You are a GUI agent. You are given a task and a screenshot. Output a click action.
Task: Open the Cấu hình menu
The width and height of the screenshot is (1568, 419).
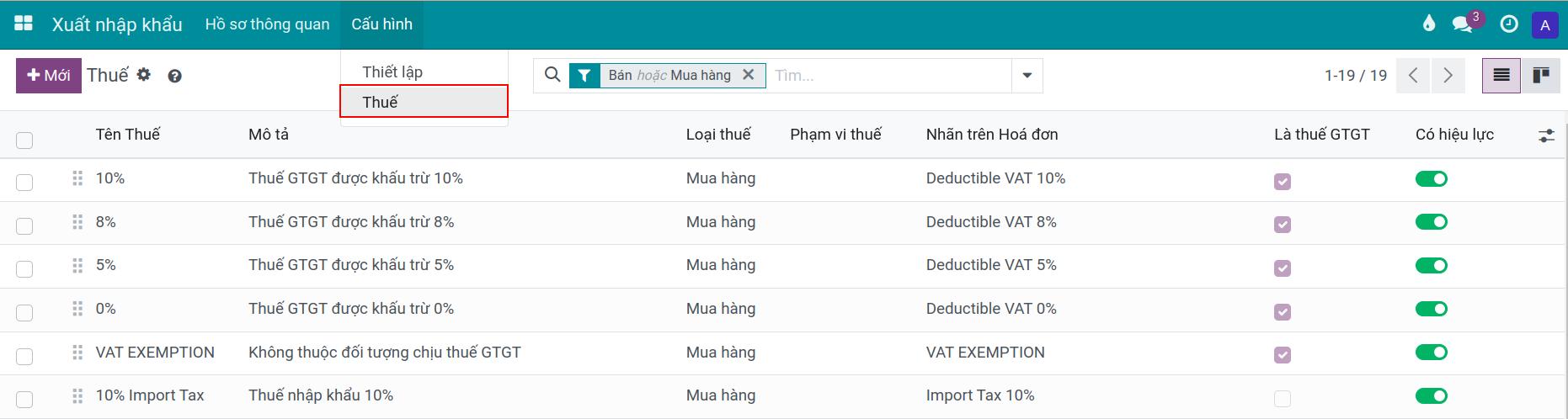point(382,24)
